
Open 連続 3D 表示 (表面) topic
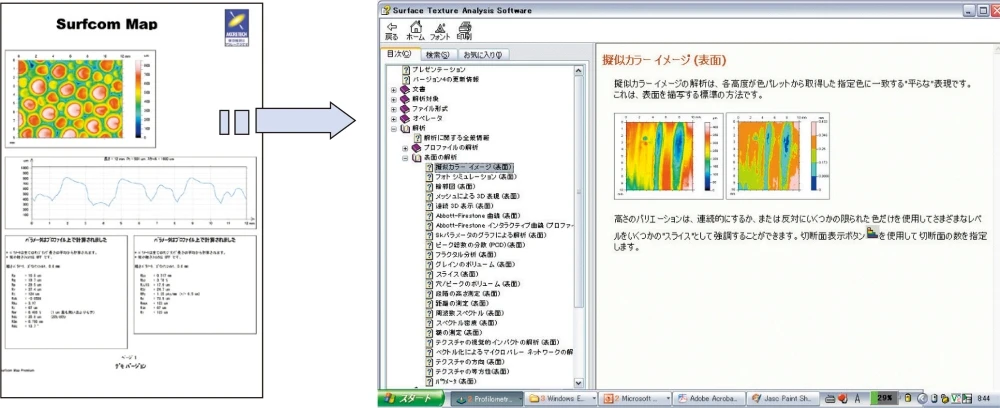click(466, 206)
